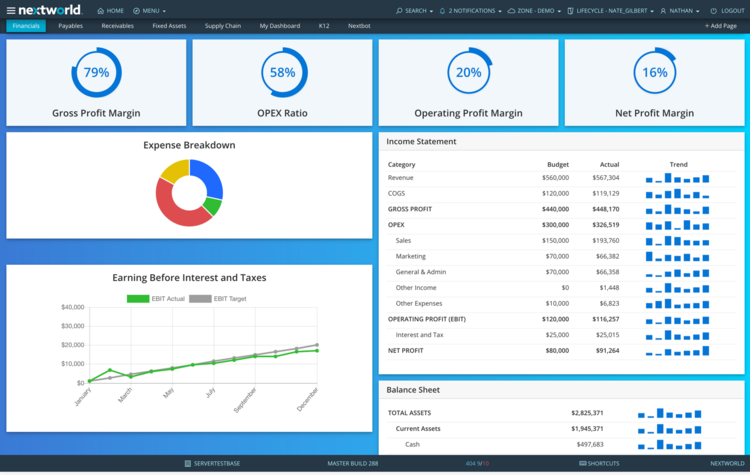Viewport: 750px width, 475px height.
Task: Click the + Add Page button
Action: click(x=720, y=26)
